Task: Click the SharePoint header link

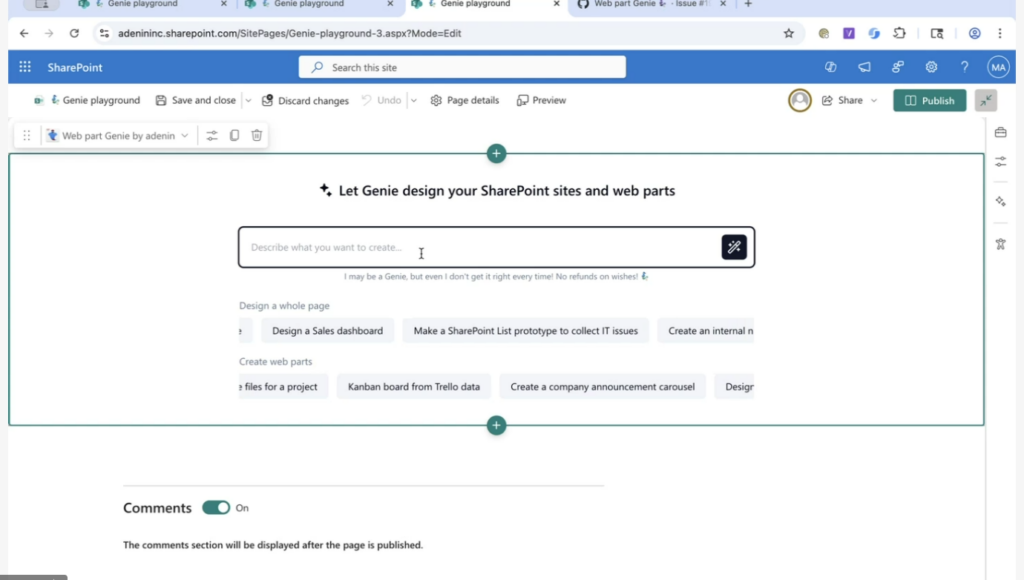Action: pos(75,67)
